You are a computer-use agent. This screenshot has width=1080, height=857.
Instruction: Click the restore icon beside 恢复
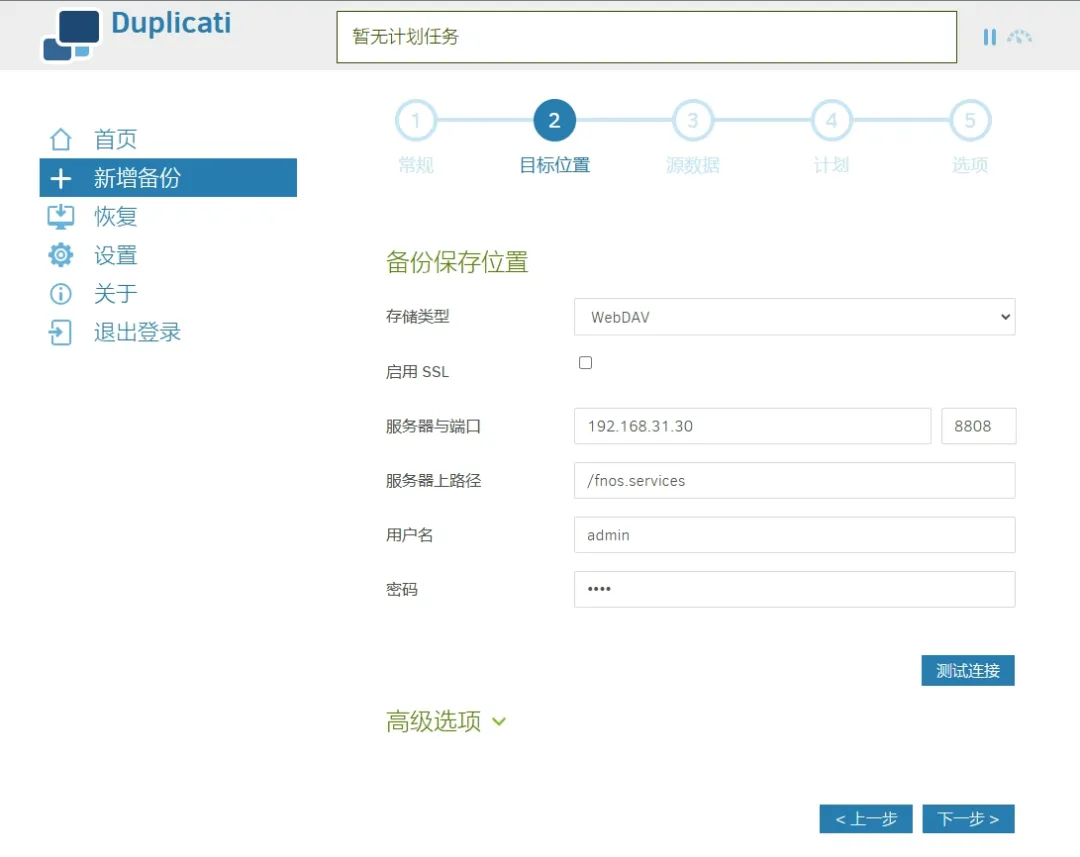(x=61, y=217)
